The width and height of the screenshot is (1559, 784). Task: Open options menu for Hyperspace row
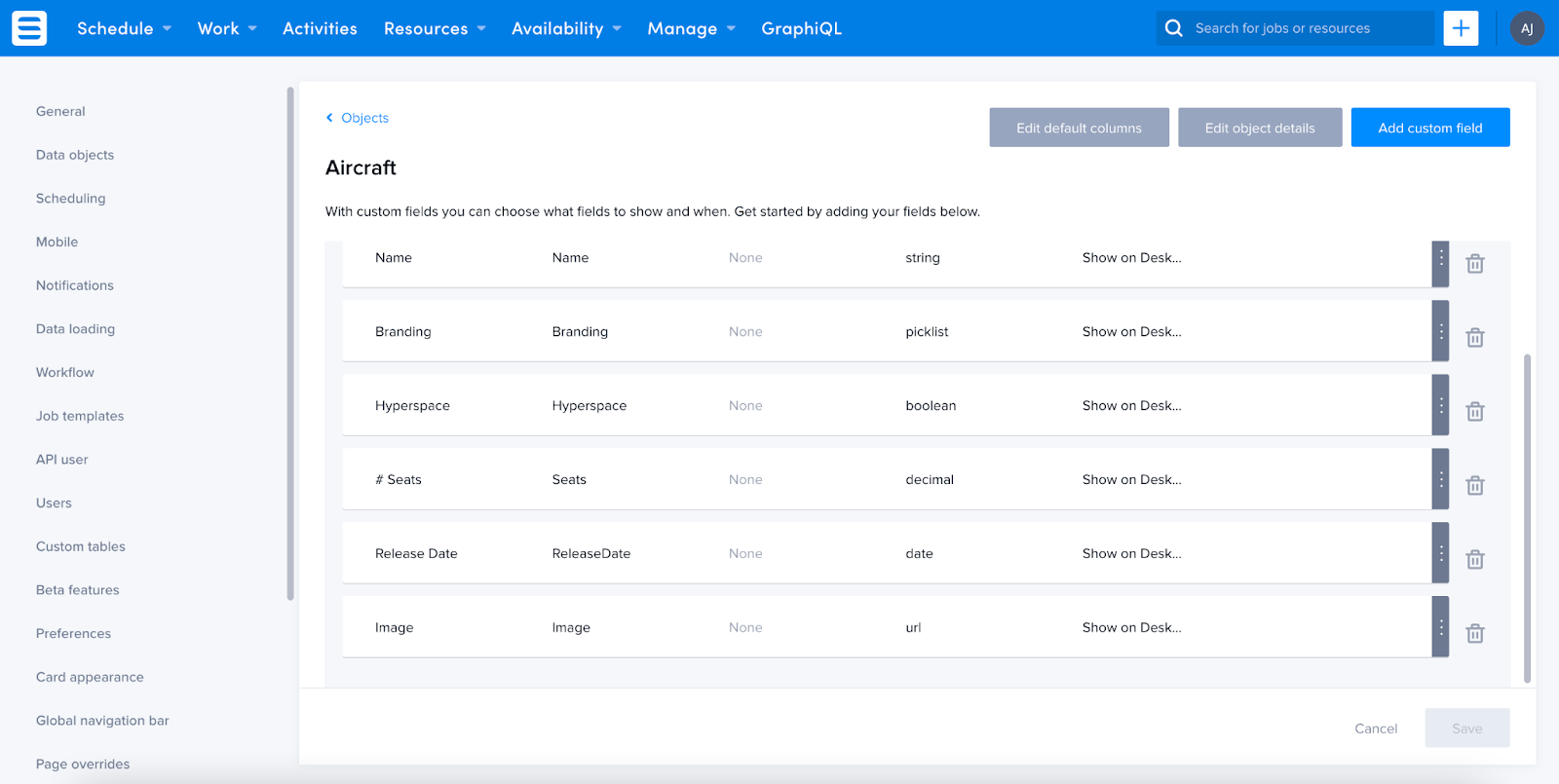(x=1441, y=405)
